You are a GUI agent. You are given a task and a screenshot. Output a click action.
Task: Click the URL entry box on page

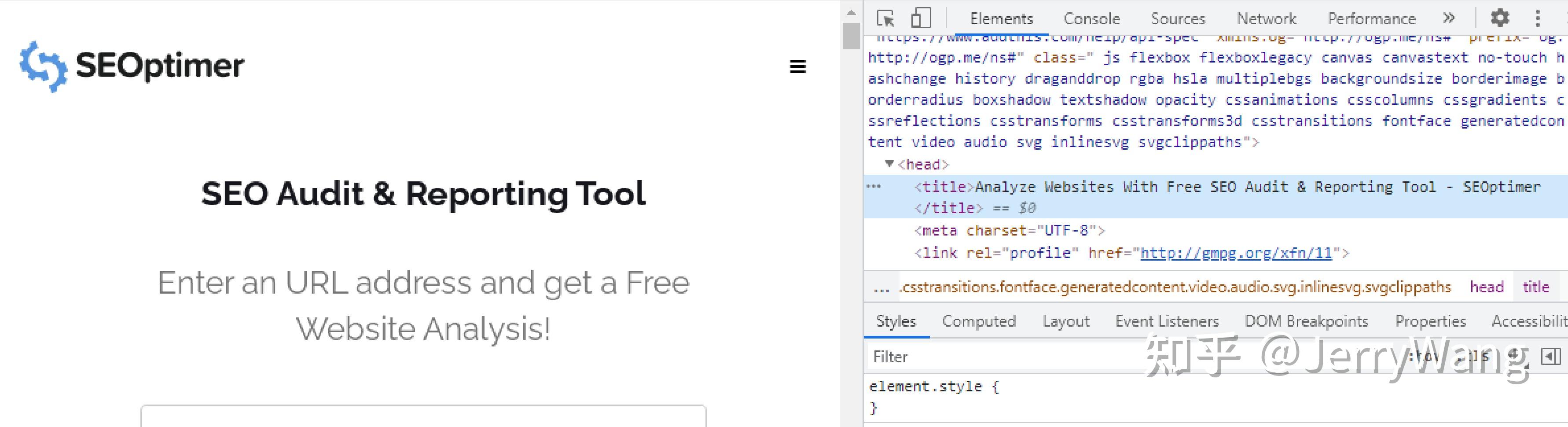click(x=423, y=416)
